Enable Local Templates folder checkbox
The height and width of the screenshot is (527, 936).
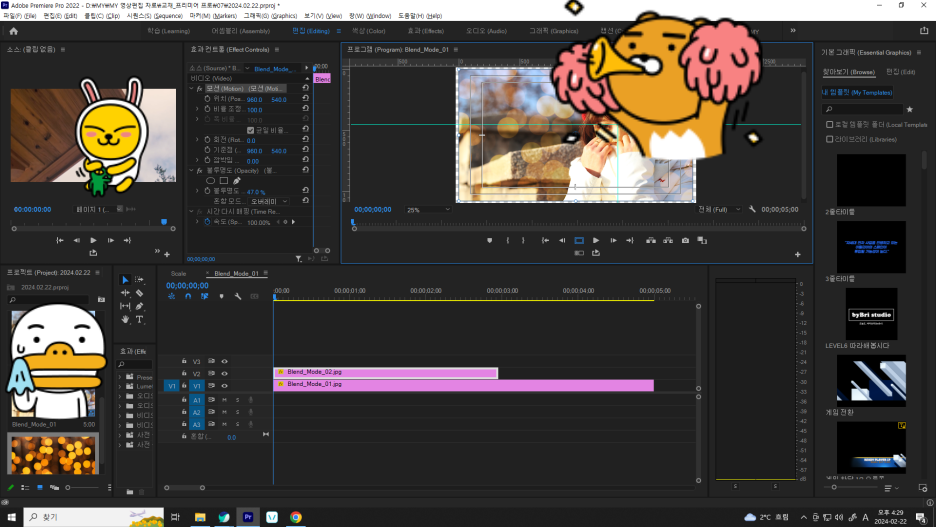pyautogui.click(x=829, y=125)
